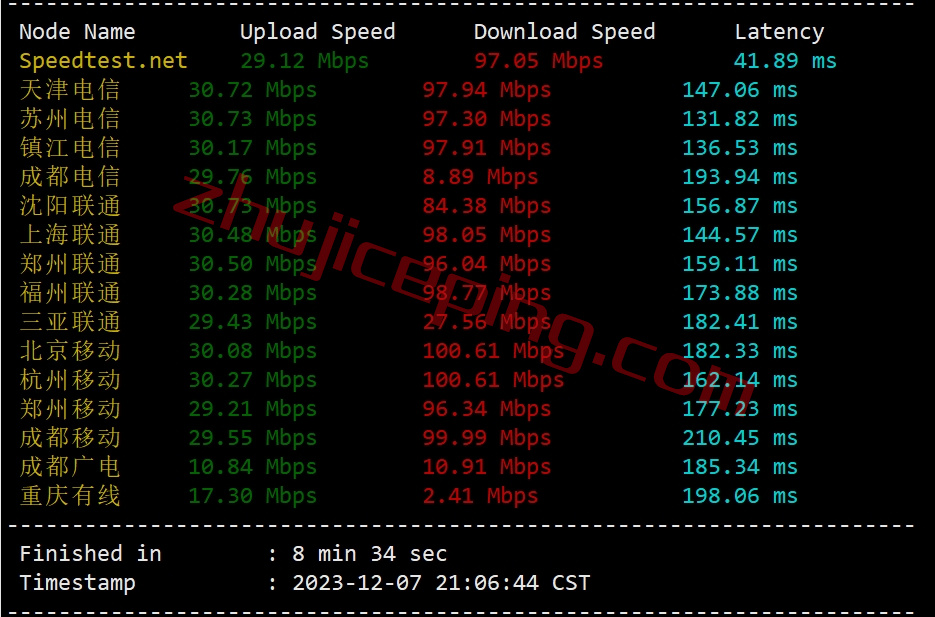The width and height of the screenshot is (935, 617).
Task: Click the 重庆有线 node name
Action: click(70, 496)
